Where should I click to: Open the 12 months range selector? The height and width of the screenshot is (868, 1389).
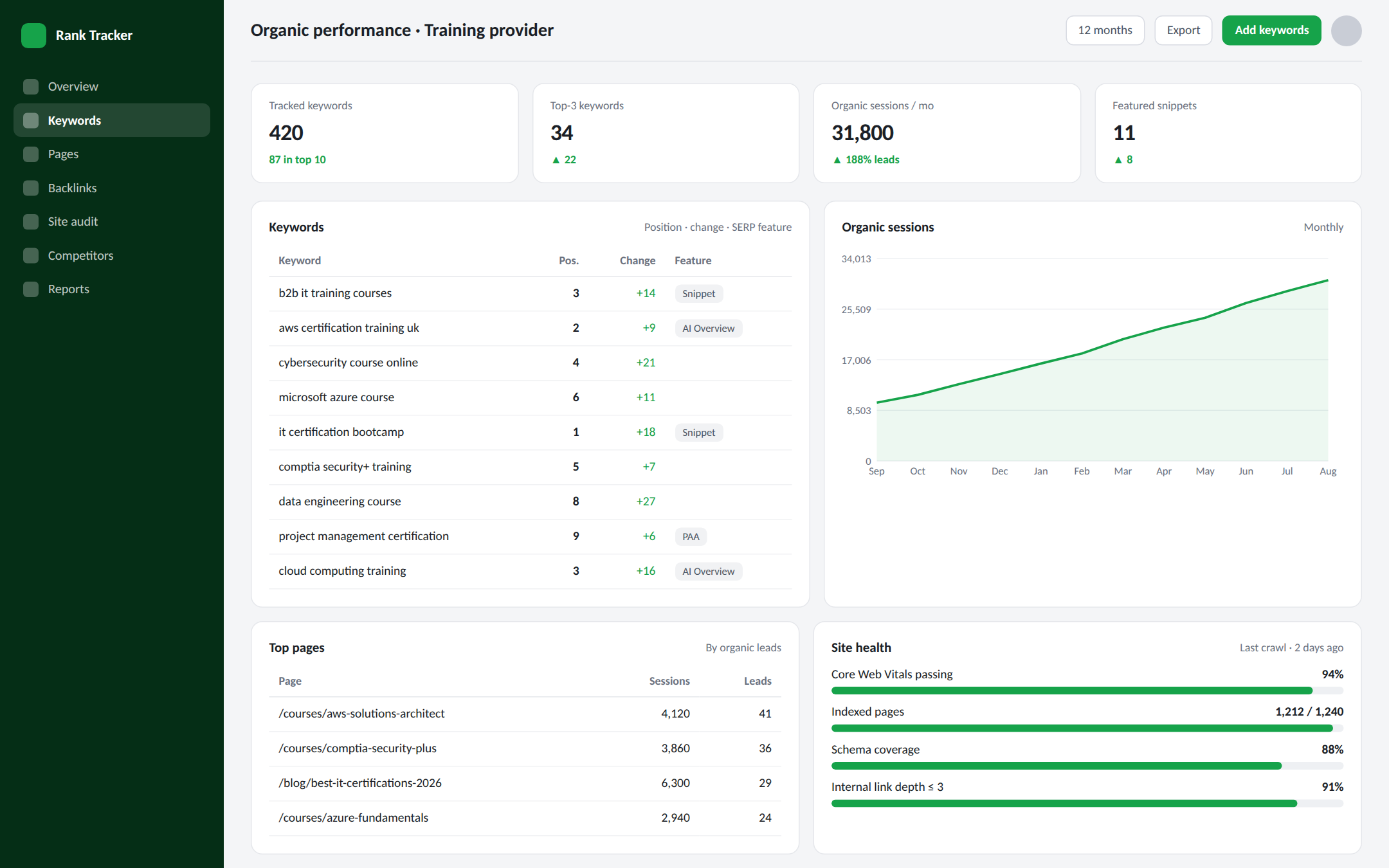click(x=1105, y=30)
